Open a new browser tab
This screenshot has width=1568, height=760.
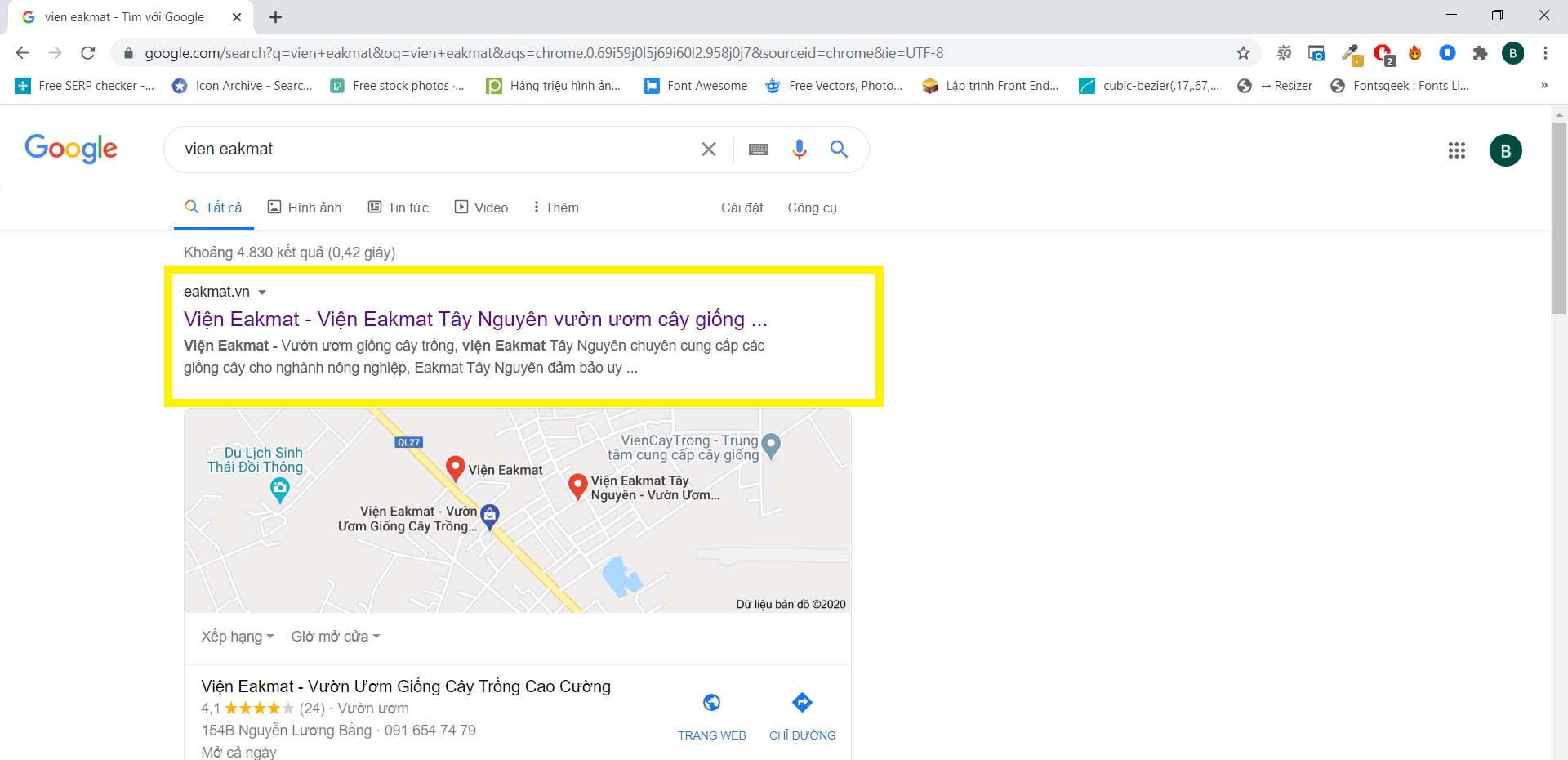(276, 17)
